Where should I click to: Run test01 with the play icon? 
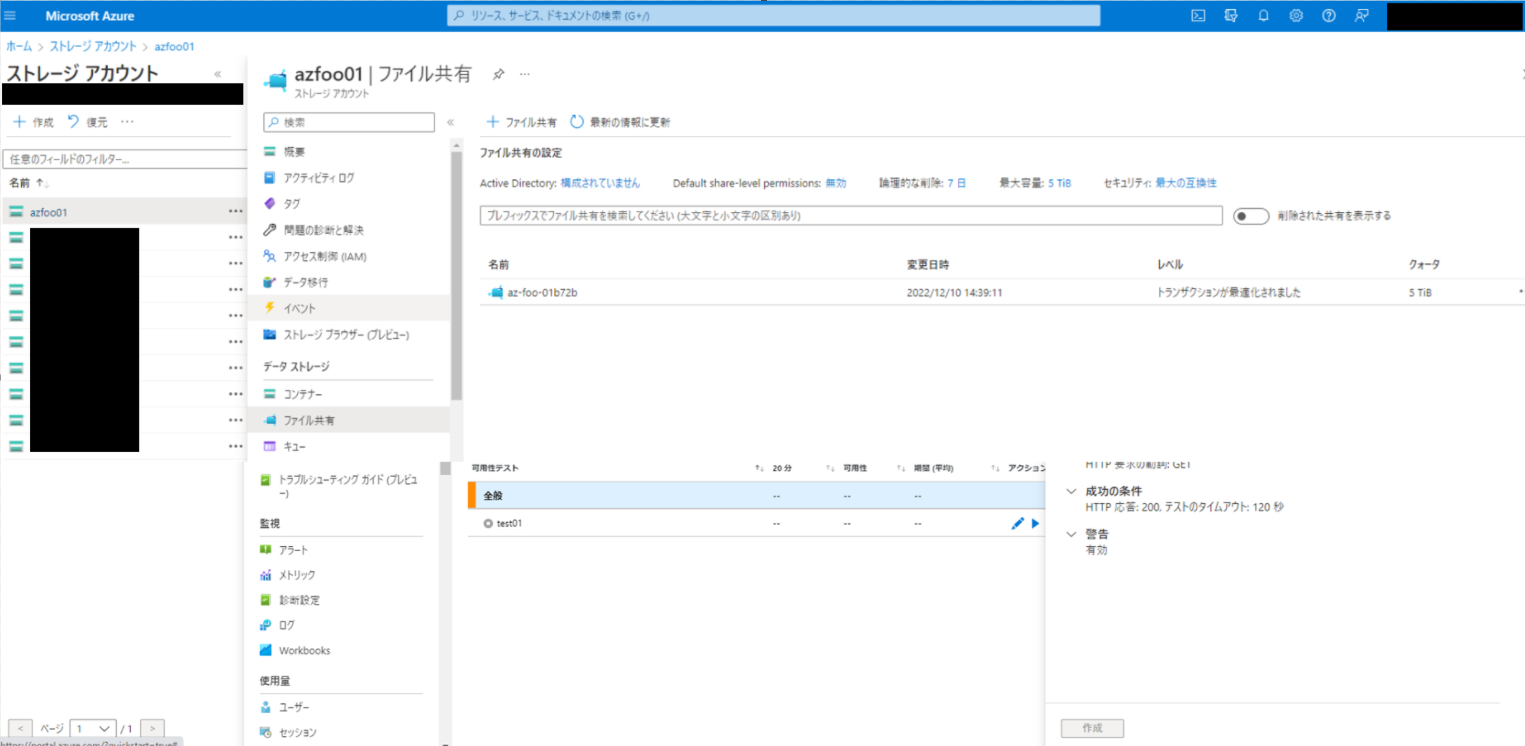tap(1035, 523)
